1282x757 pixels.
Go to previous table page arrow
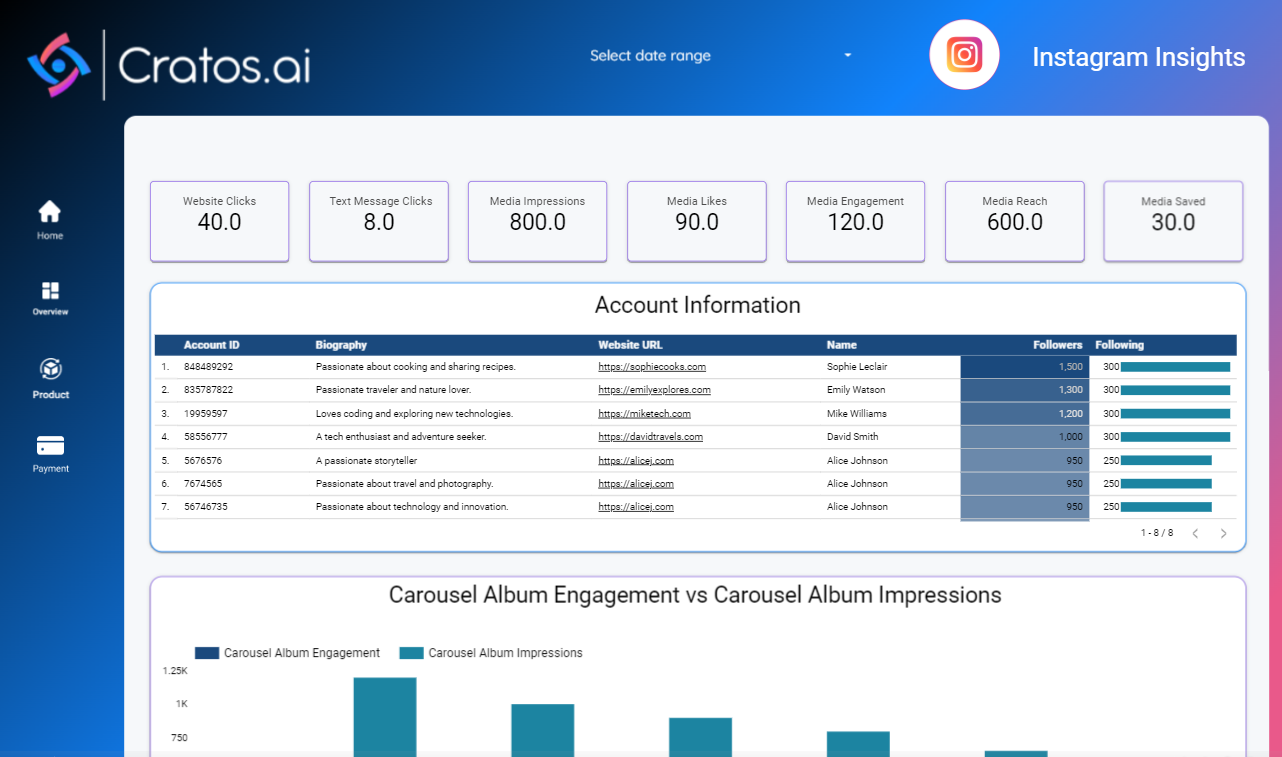coord(1195,534)
